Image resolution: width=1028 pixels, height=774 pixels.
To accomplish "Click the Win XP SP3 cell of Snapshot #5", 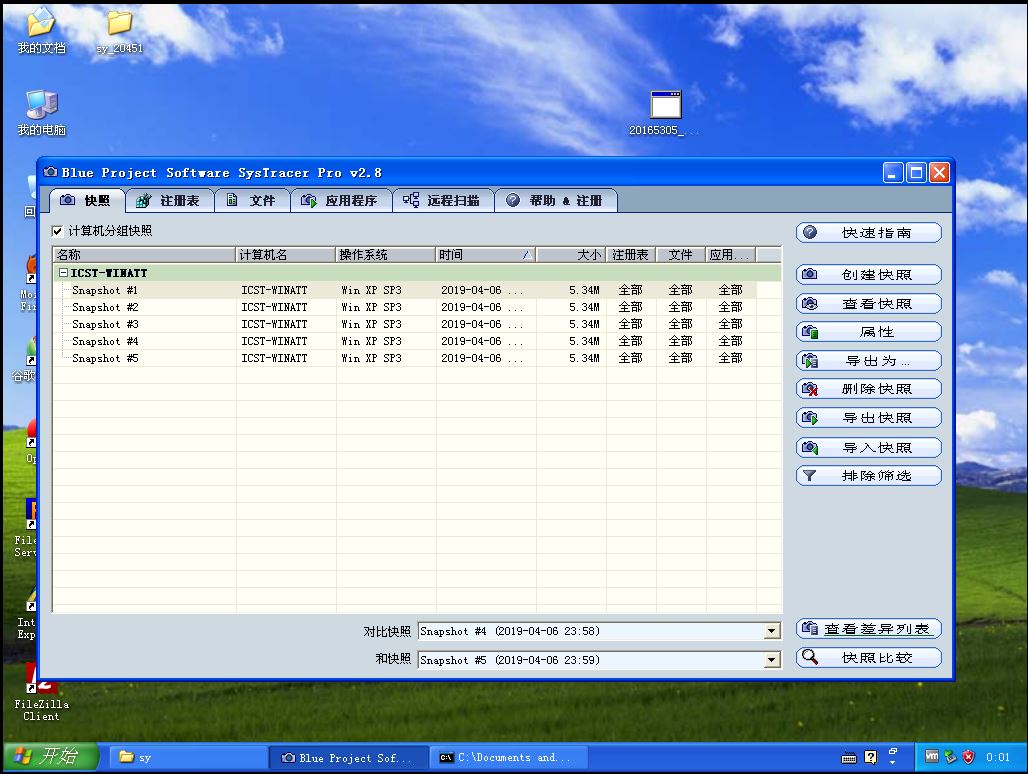I will tap(371, 358).
